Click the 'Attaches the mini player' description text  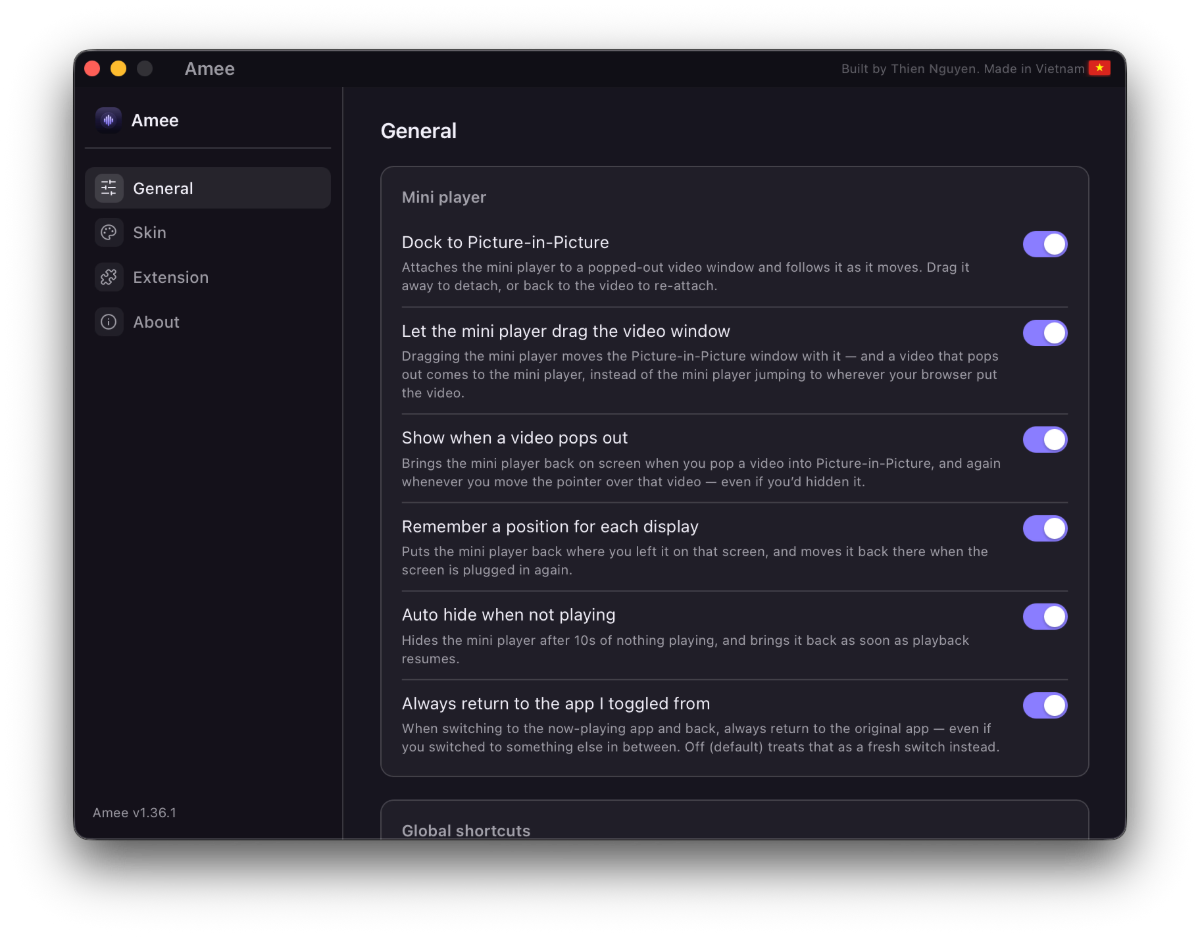click(x=686, y=276)
